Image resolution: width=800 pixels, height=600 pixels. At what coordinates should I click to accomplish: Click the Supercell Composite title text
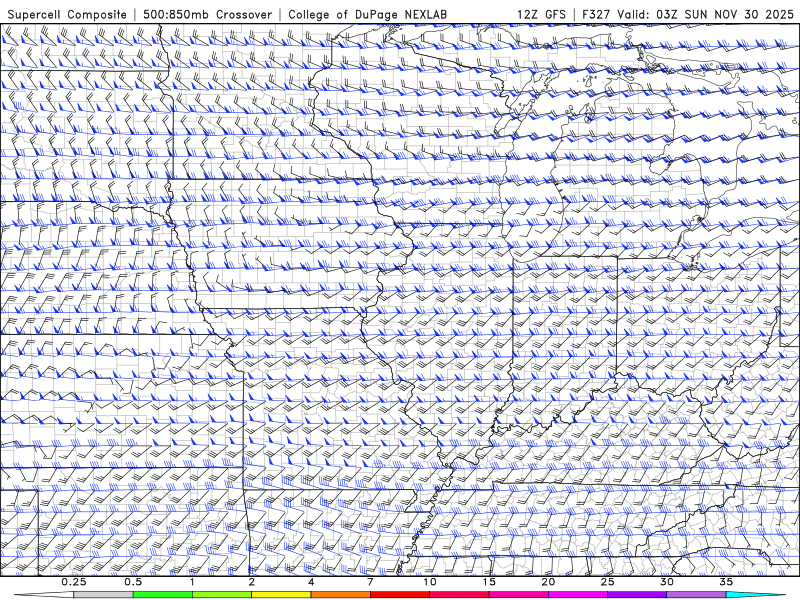pyautogui.click(x=67, y=14)
